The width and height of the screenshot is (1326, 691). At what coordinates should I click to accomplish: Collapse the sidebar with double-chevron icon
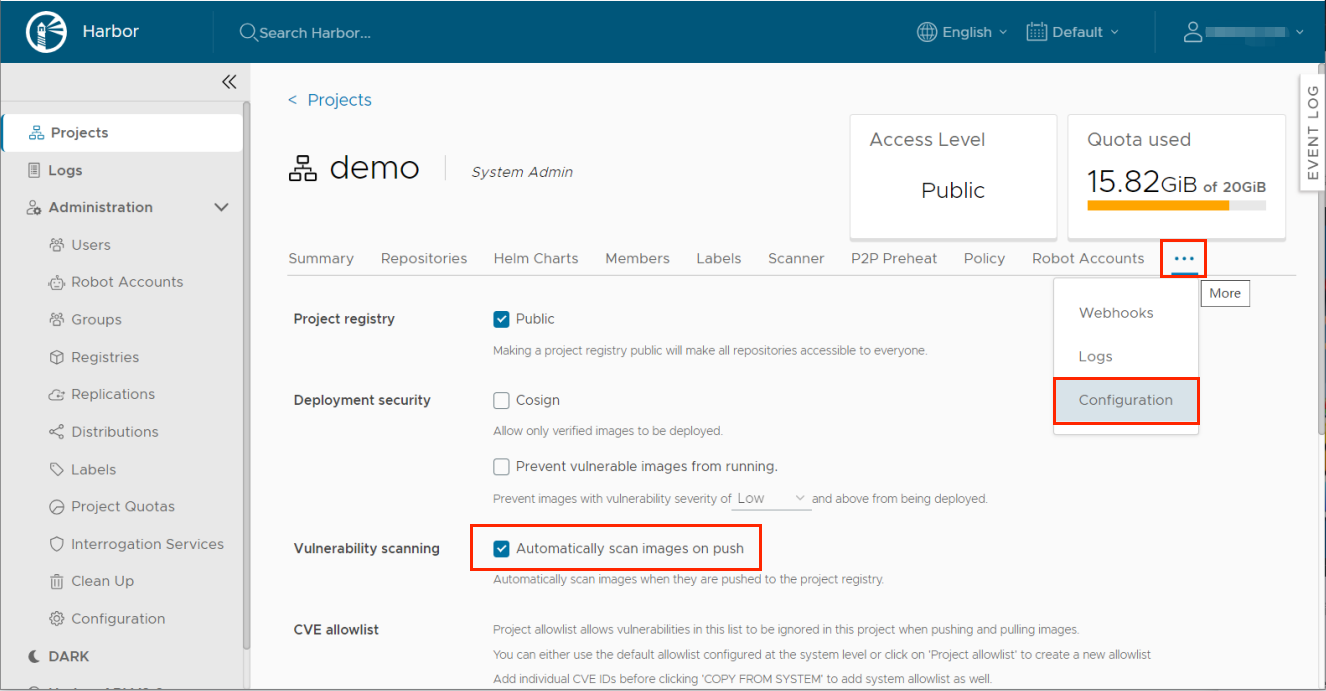(x=229, y=82)
